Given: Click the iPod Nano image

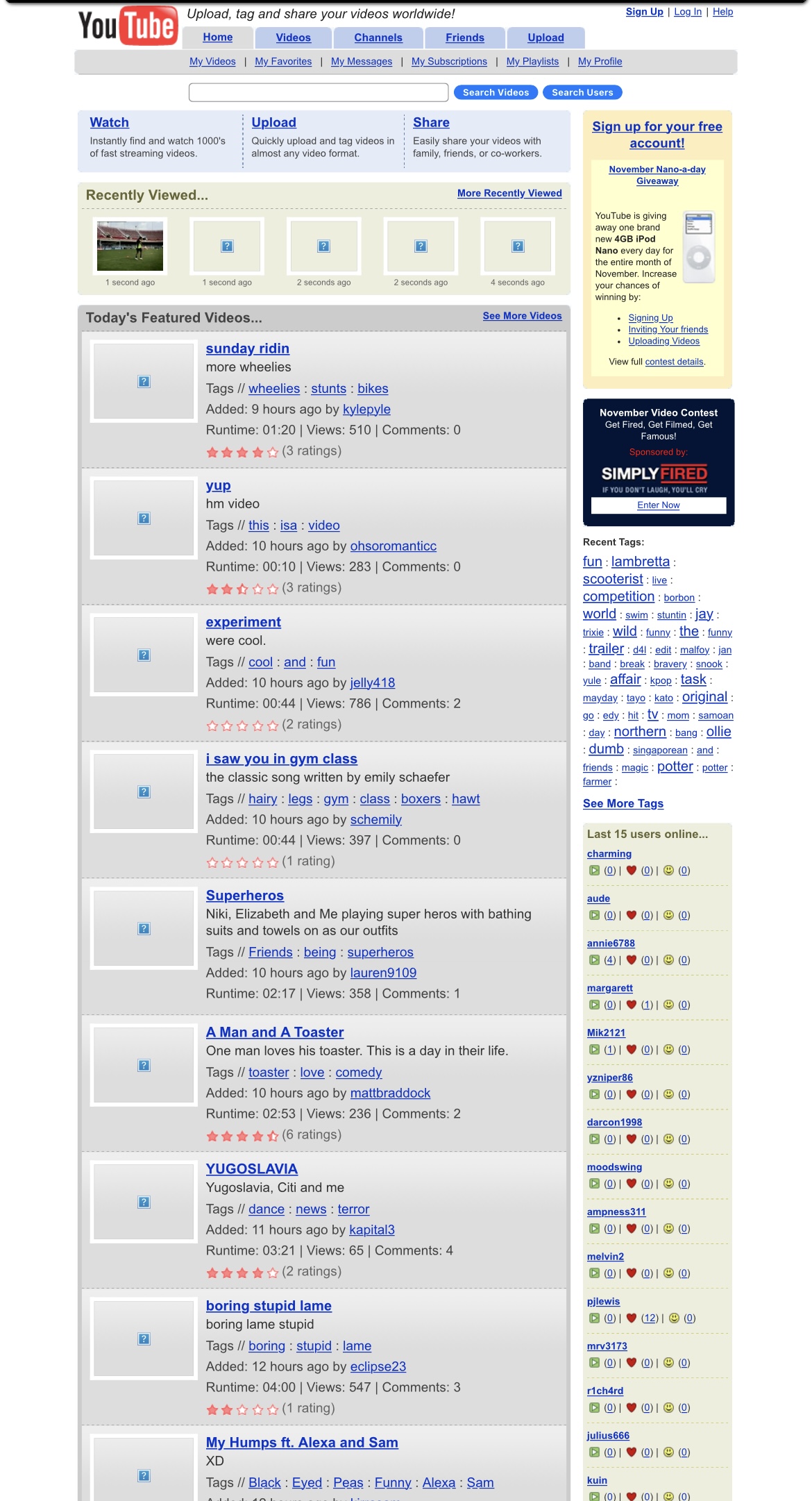Looking at the screenshot, I should (699, 247).
